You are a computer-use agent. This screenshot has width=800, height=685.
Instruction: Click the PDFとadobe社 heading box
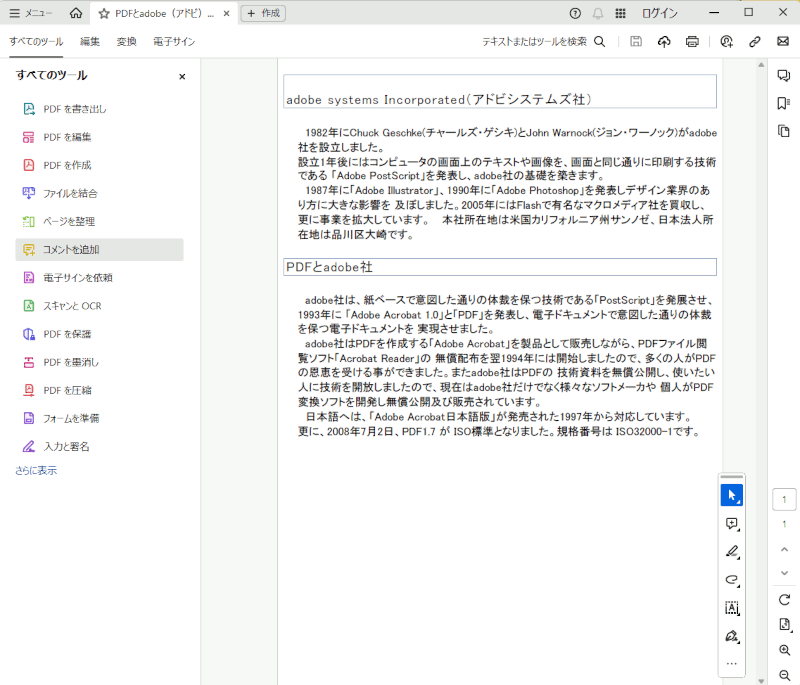click(499, 267)
